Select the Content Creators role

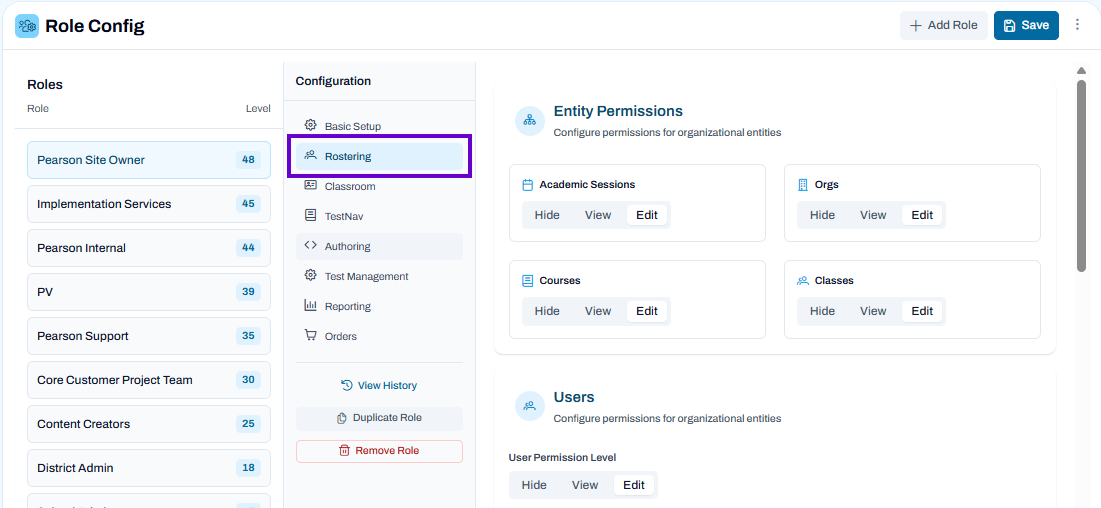(149, 424)
